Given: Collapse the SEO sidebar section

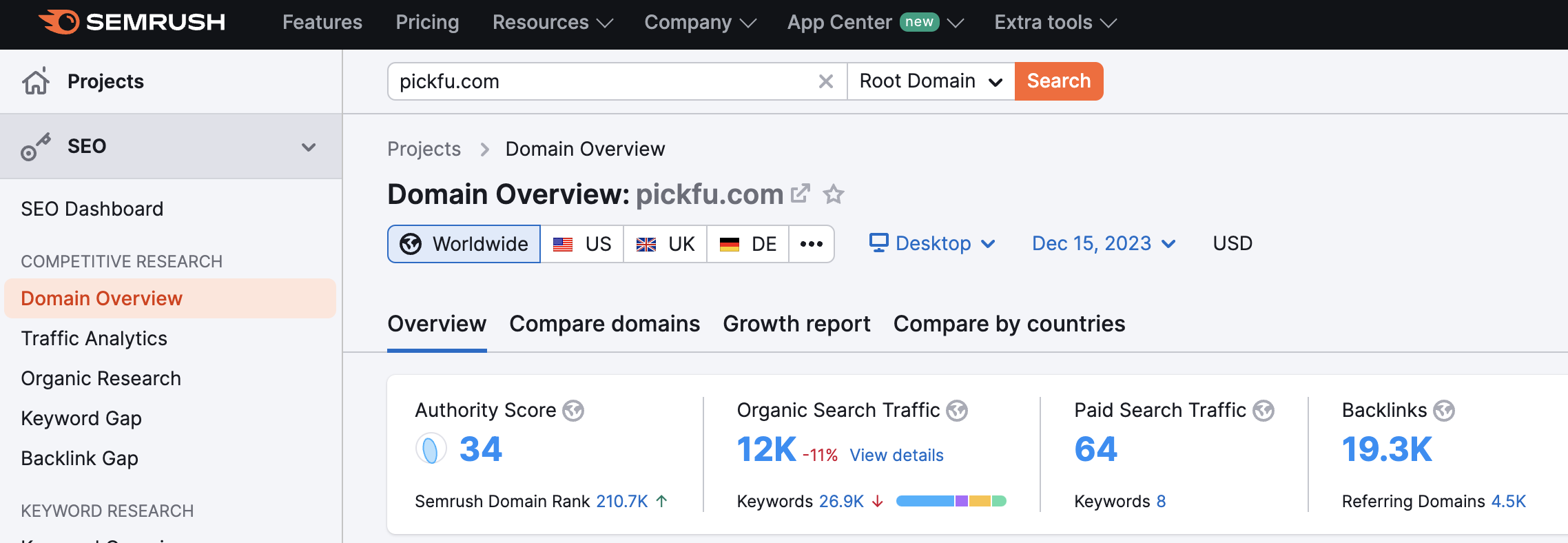Looking at the screenshot, I should [309, 147].
